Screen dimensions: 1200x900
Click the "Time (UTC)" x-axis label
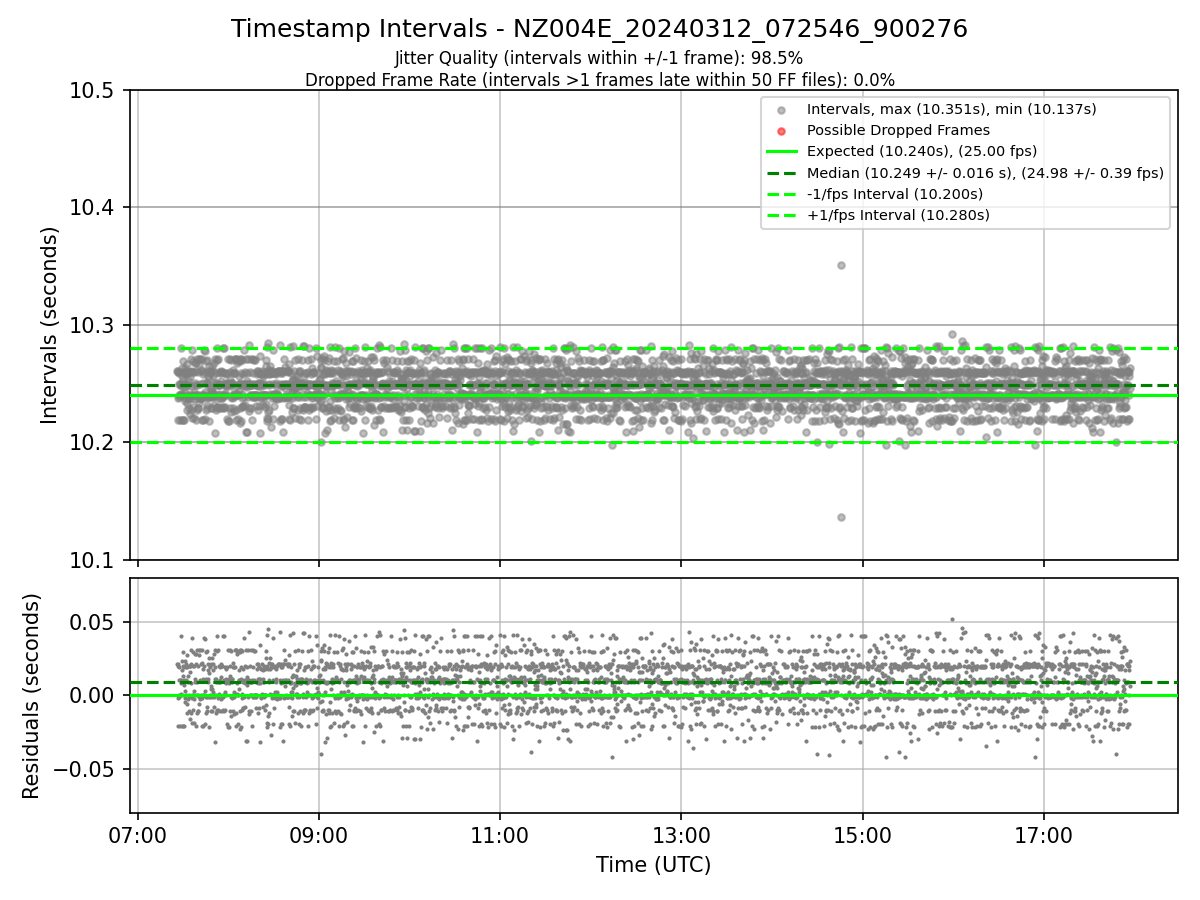[x=653, y=865]
